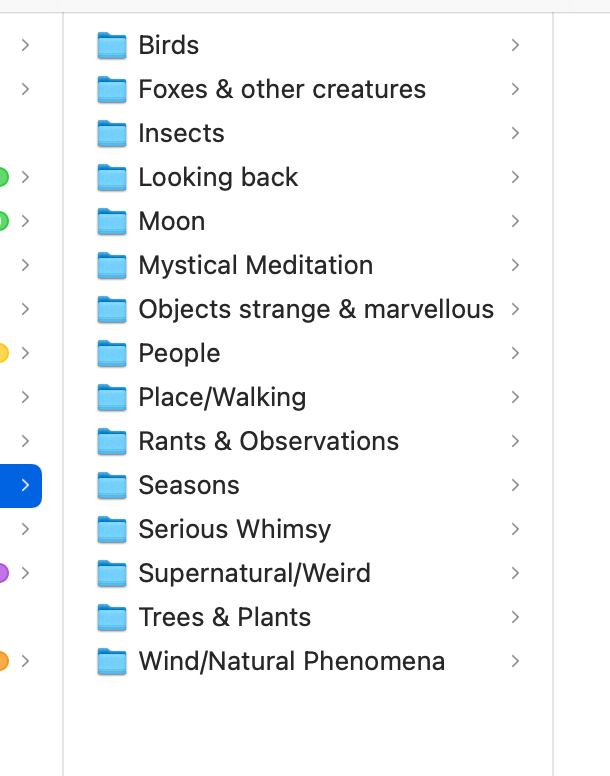Click the Insects folder icon

point(112,133)
